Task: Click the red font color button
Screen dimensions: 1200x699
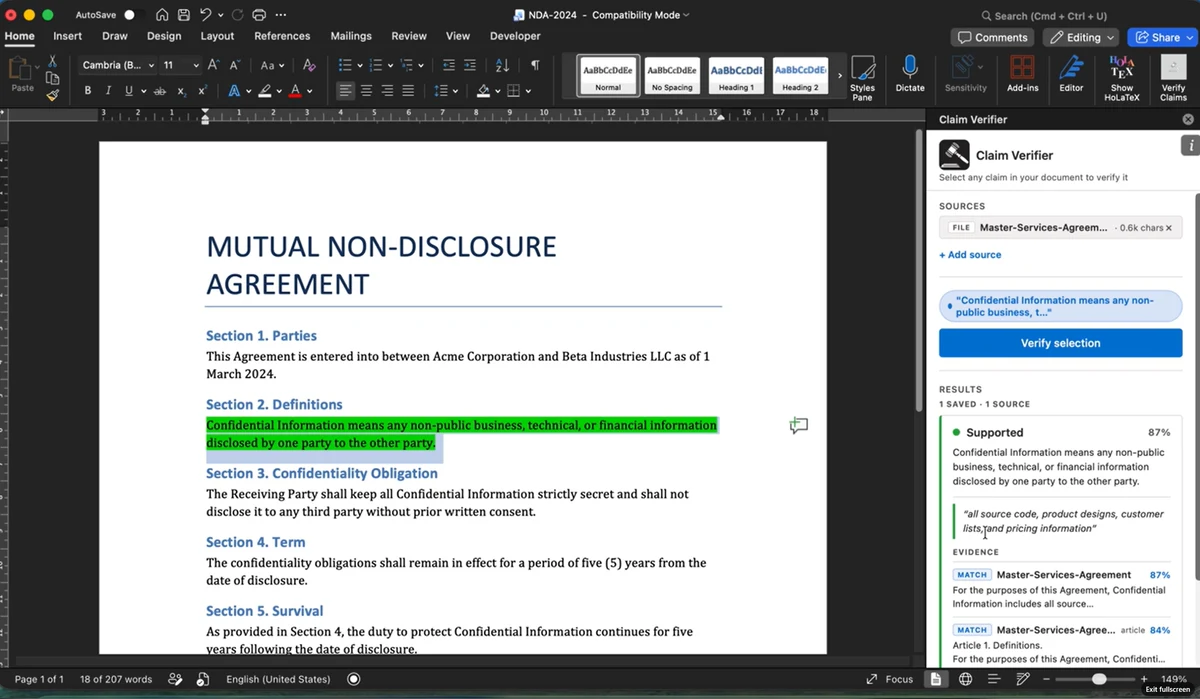Action: point(295,91)
